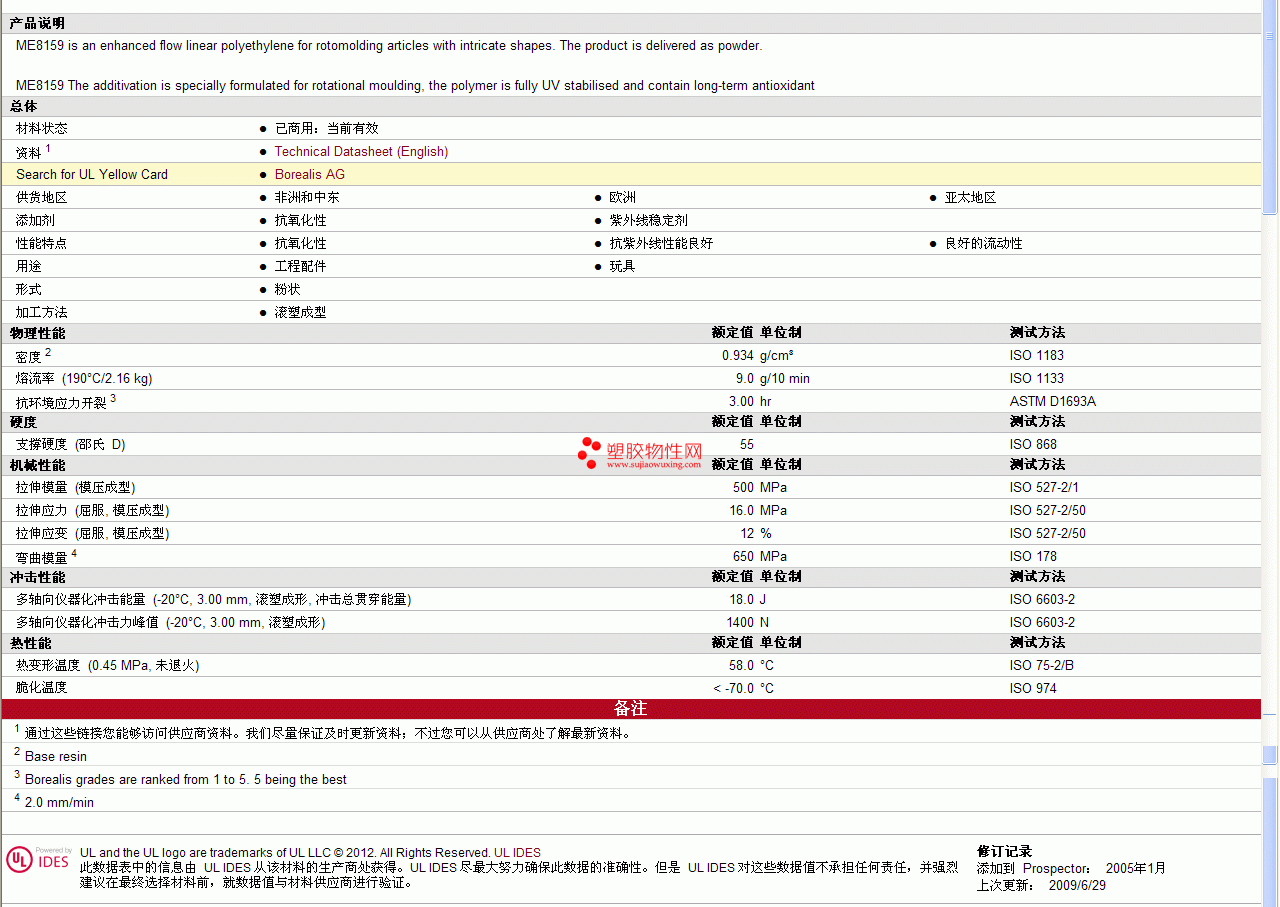Click the 物理性能 section header
Image resolution: width=1280 pixels, height=907 pixels.
(x=38, y=333)
